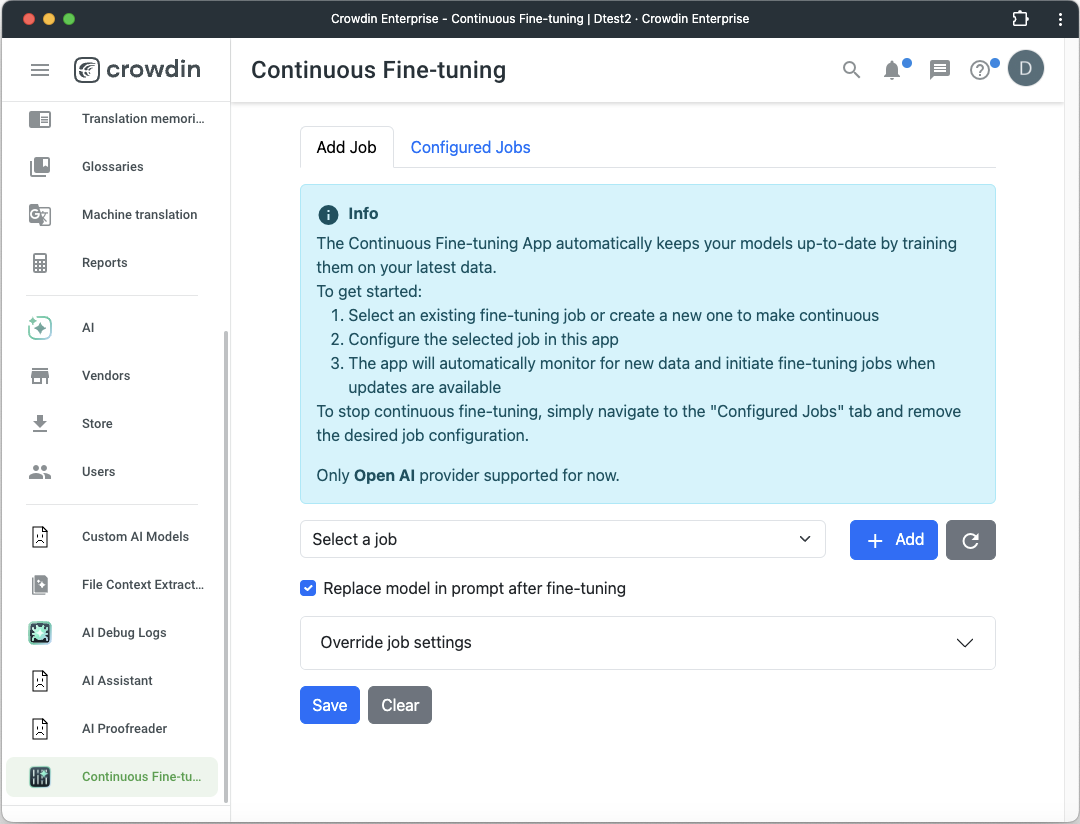The image size is (1080, 824).
Task: Select the Add Job tab
Action: (x=346, y=147)
